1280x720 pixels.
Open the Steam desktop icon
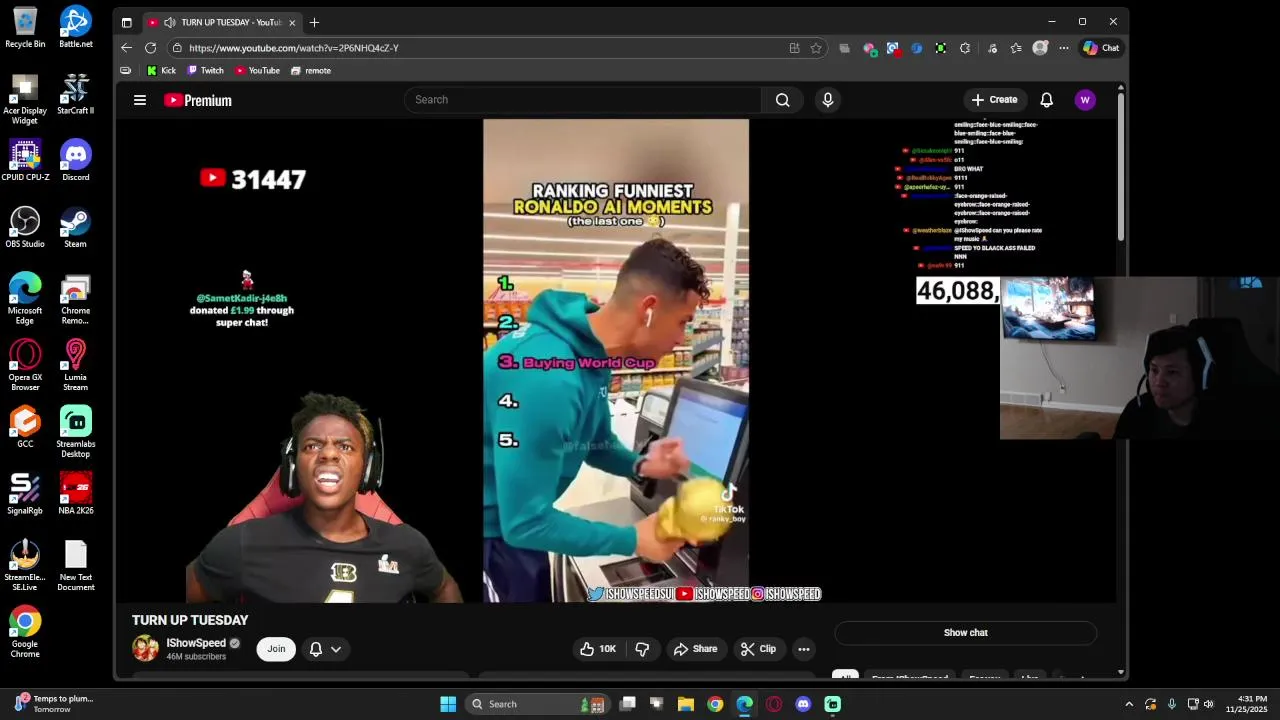point(75,228)
